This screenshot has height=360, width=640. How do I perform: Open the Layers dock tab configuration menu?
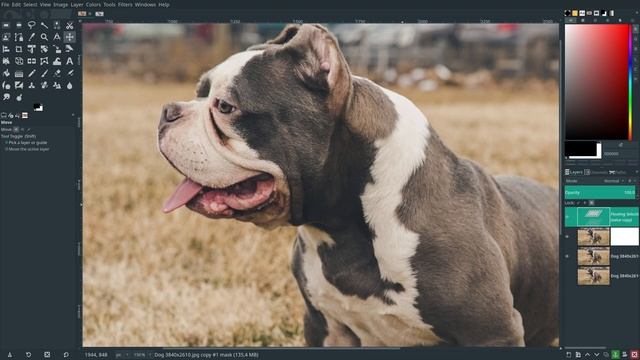pyautogui.click(x=636, y=172)
